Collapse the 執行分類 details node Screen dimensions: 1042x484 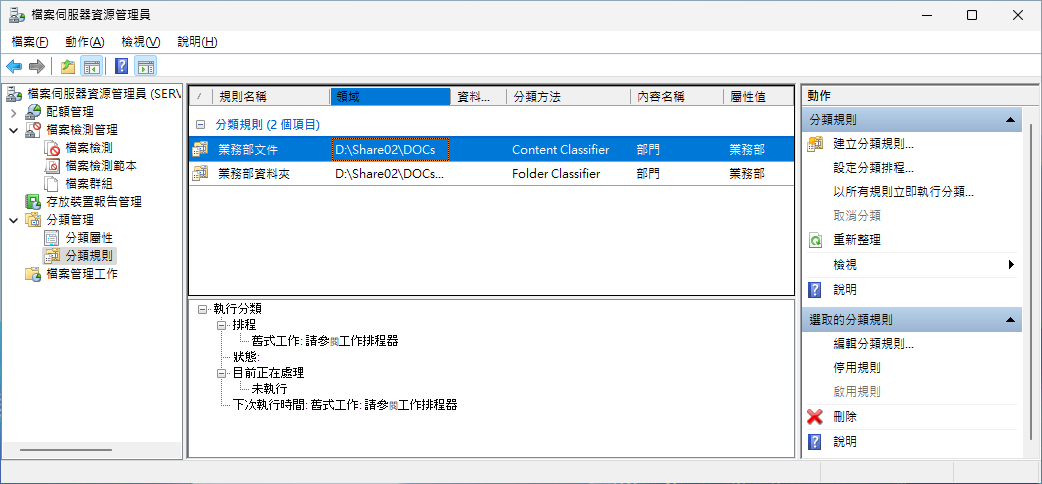click(x=202, y=309)
